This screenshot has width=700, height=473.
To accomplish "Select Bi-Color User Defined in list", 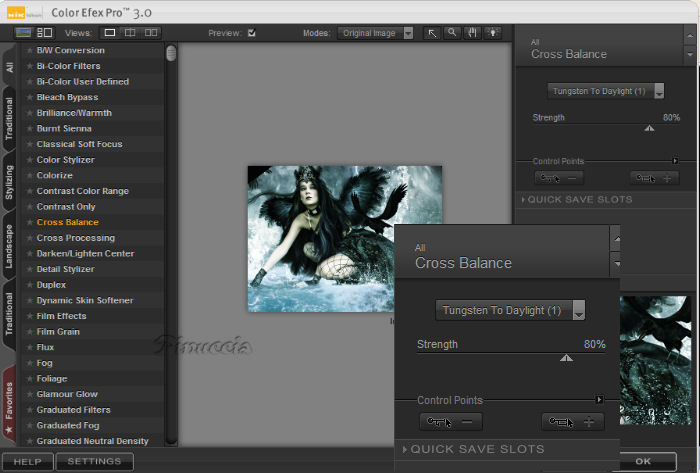I will [83, 82].
